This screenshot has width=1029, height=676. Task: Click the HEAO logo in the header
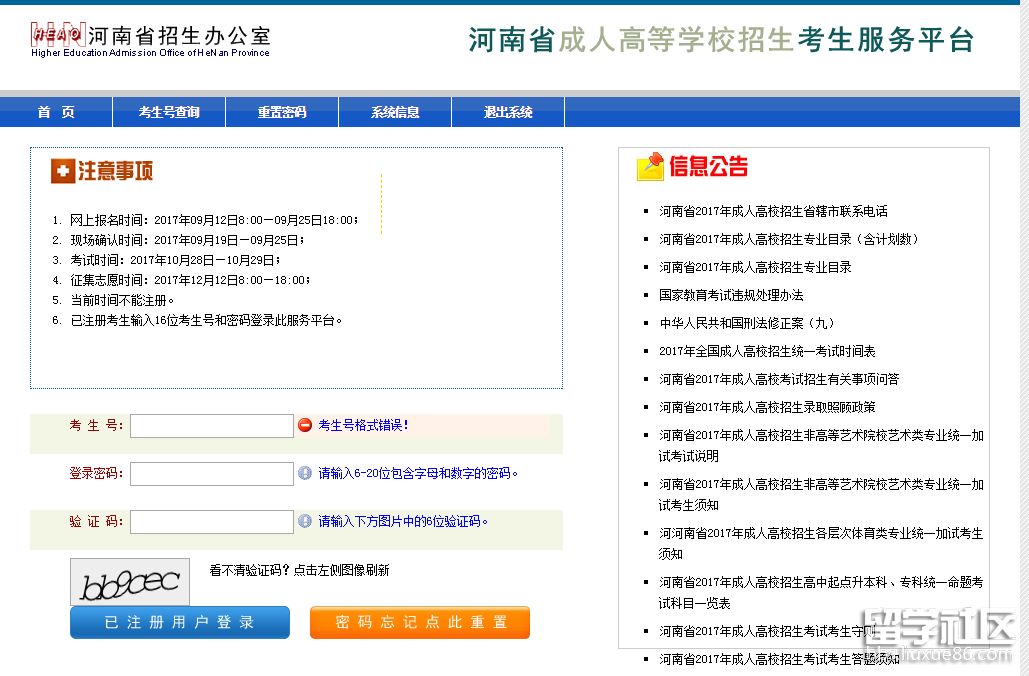(58, 35)
